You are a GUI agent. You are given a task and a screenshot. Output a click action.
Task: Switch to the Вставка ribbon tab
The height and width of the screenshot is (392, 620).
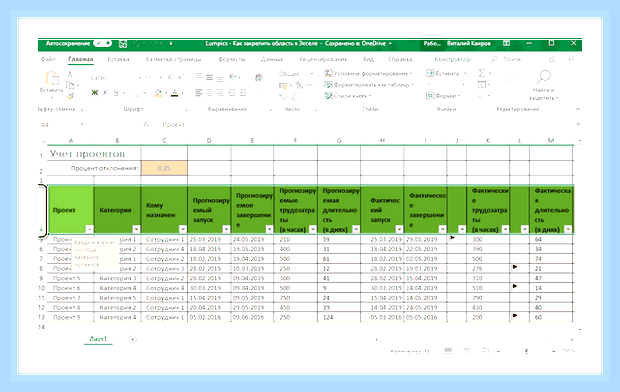(x=118, y=59)
